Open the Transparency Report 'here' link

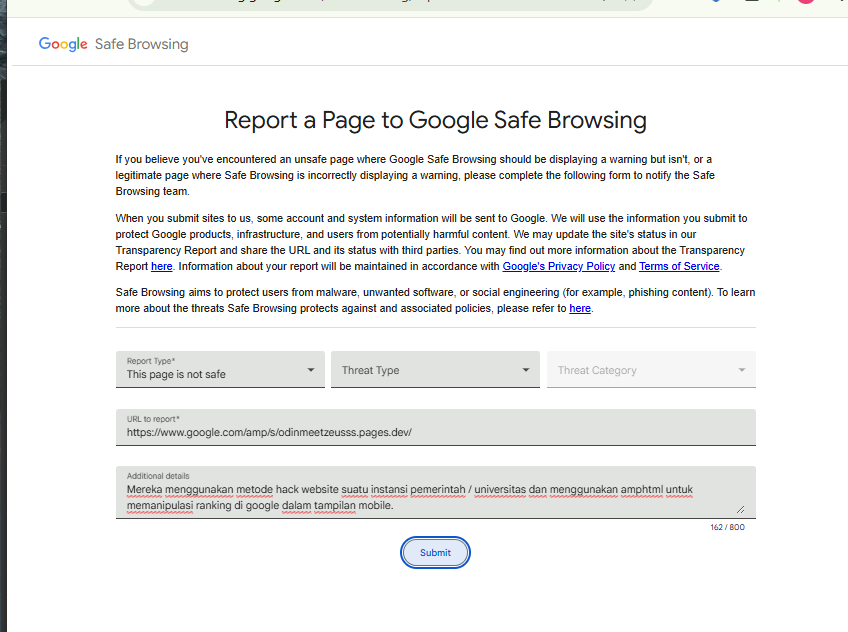click(162, 267)
